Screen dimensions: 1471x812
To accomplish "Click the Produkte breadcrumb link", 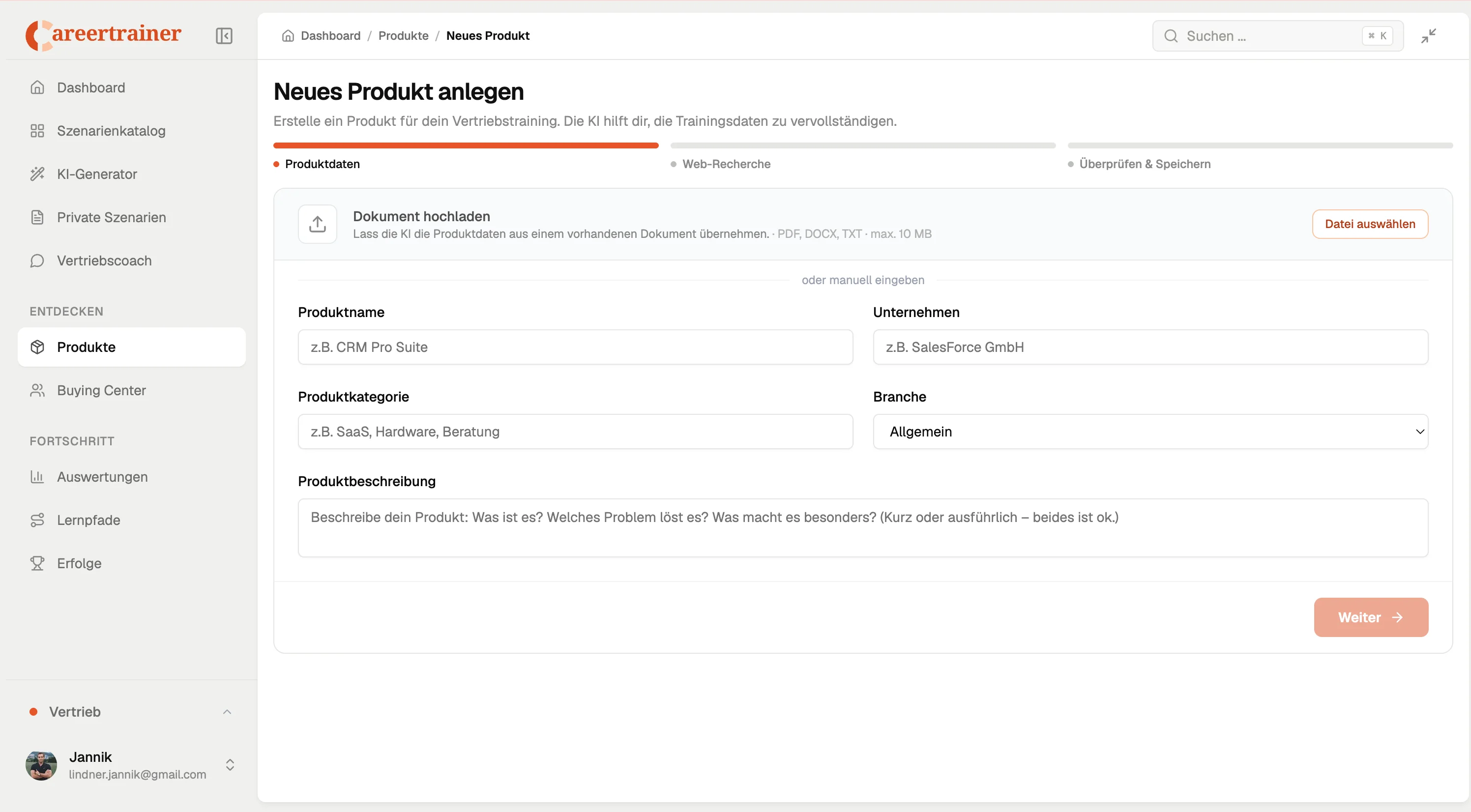I will 403,35.
